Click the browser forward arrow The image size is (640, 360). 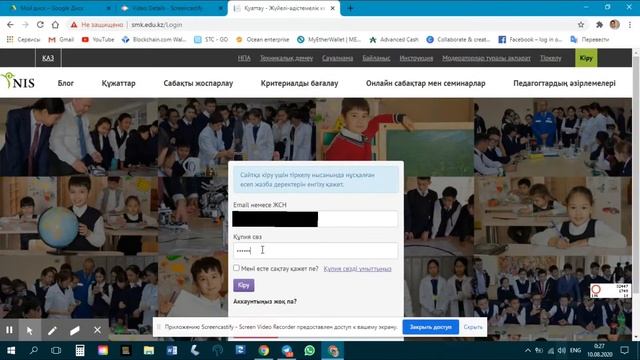[x=25, y=24]
